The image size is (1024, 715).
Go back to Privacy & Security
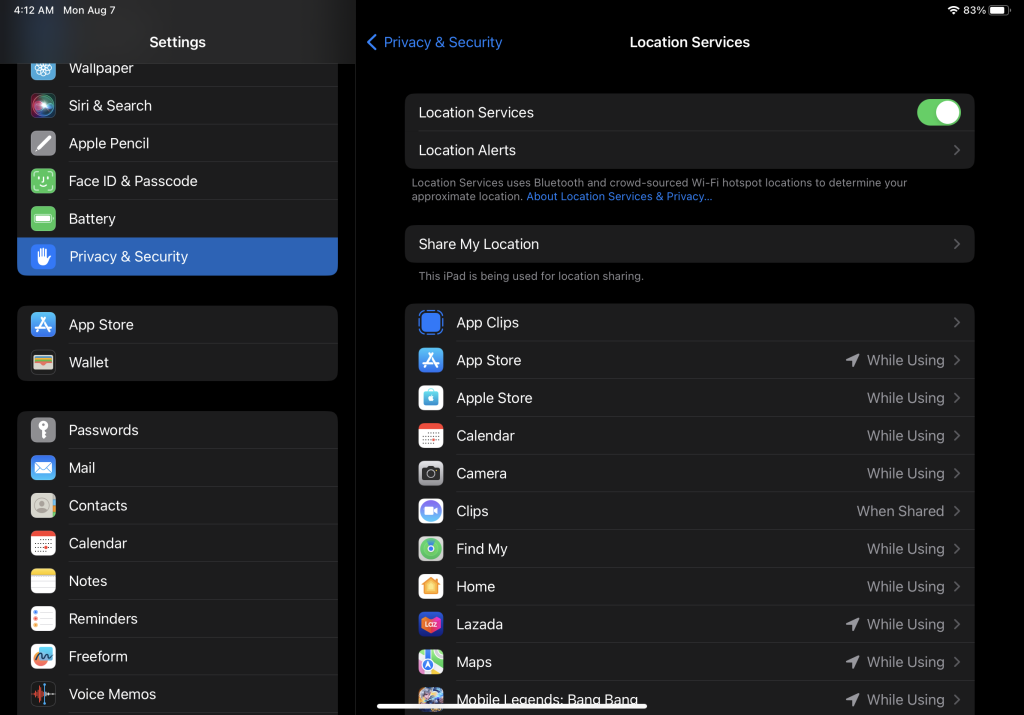[x=435, y=42]
